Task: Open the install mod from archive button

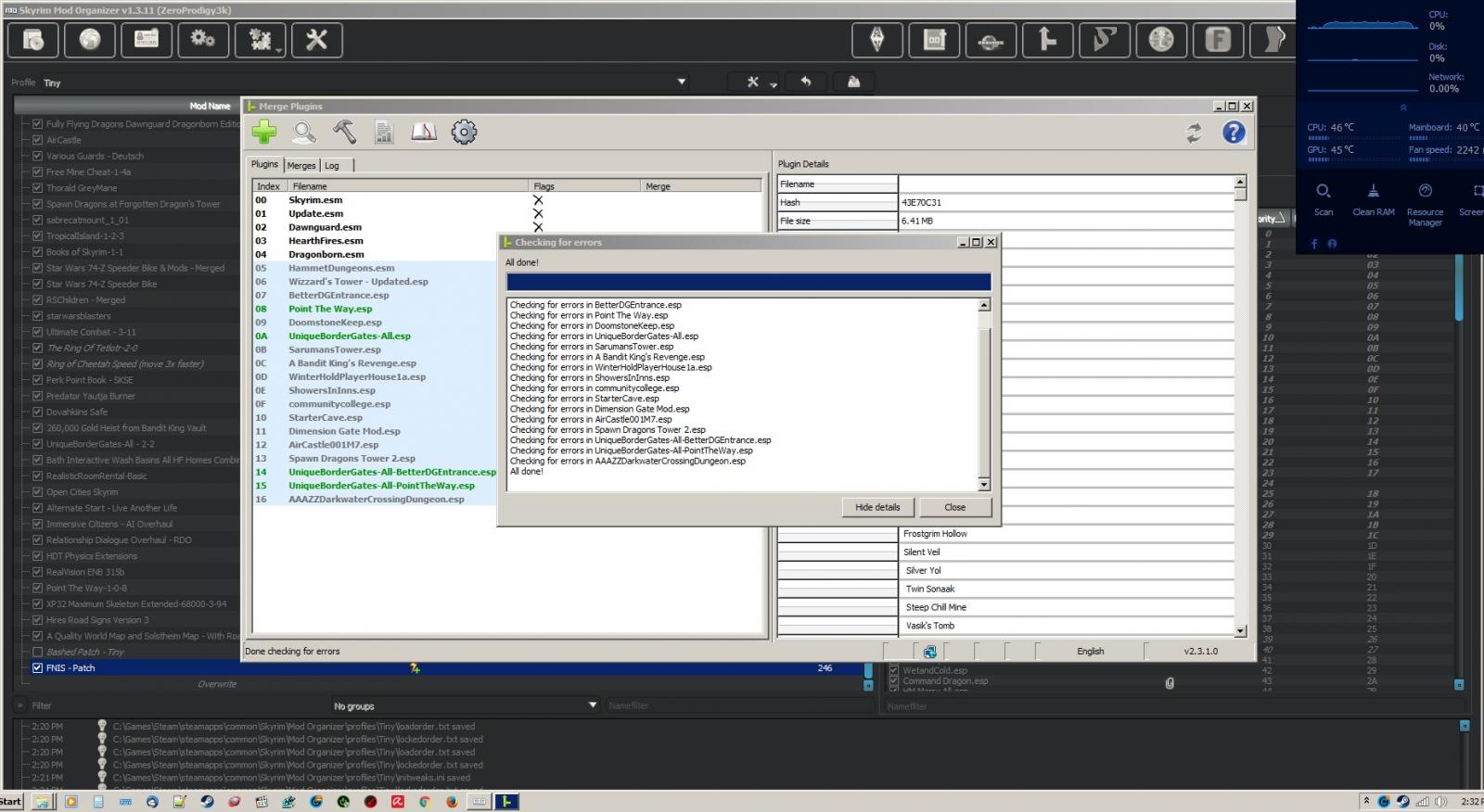Action: [33, 40]
